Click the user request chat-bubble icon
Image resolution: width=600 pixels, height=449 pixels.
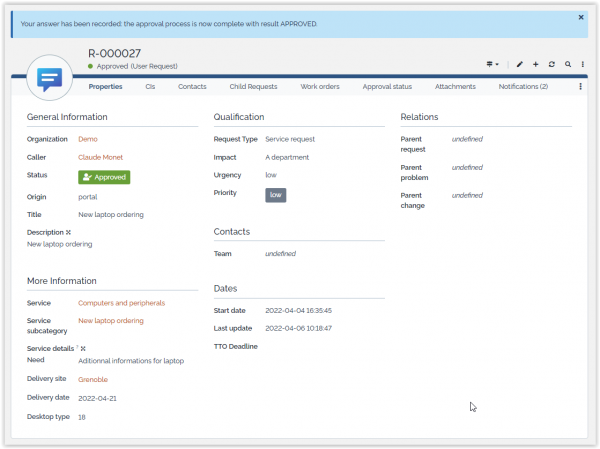tap(50, 80)
